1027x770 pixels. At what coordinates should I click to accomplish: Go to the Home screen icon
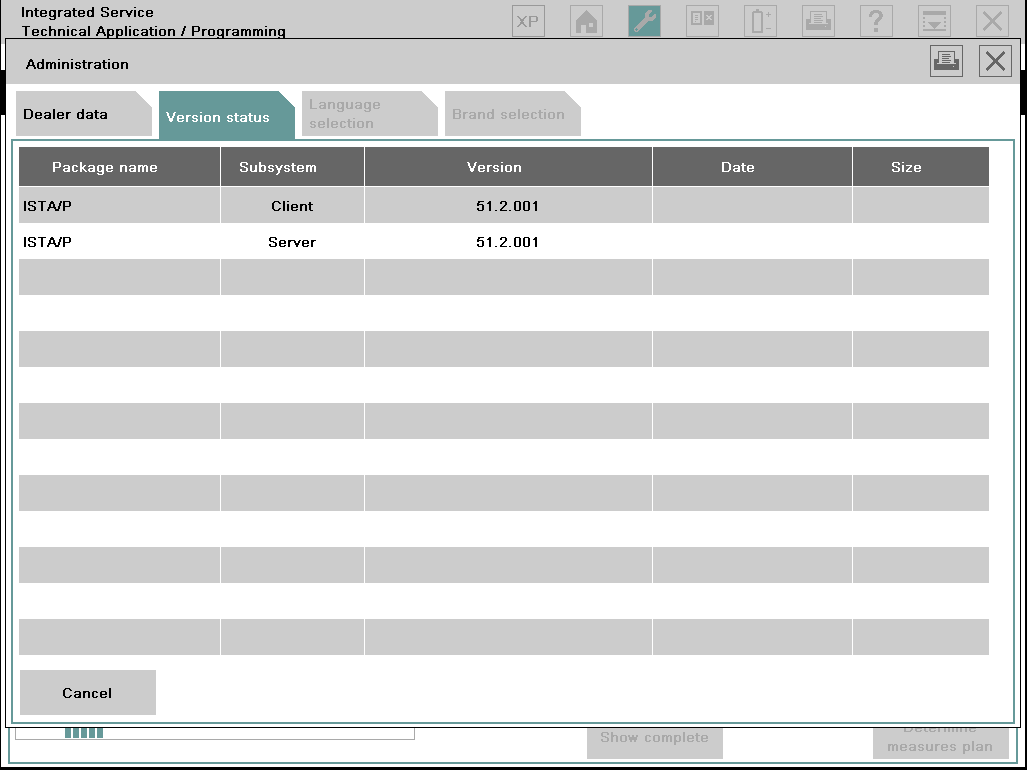click(x=586, y=21)
